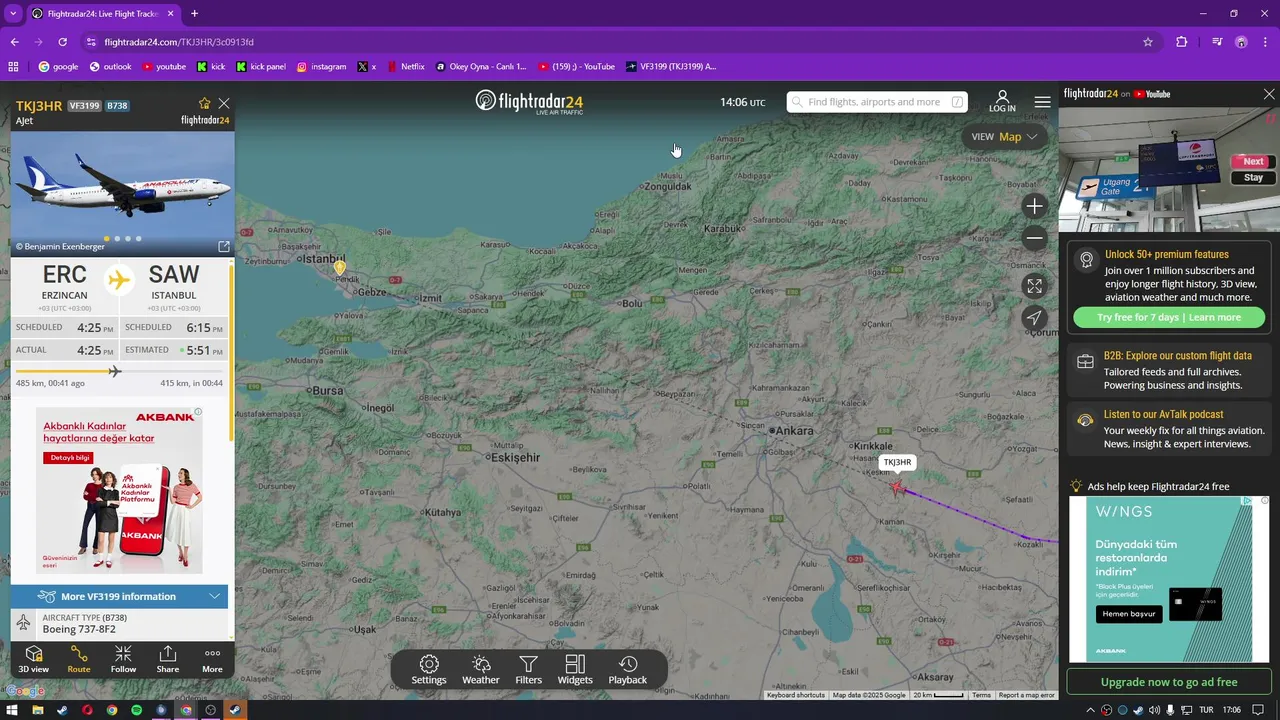Image resolution: width=1280 pixels, height=720 pixels.
Task: Click Next in the YouTube video
Action: [1253, 161]
